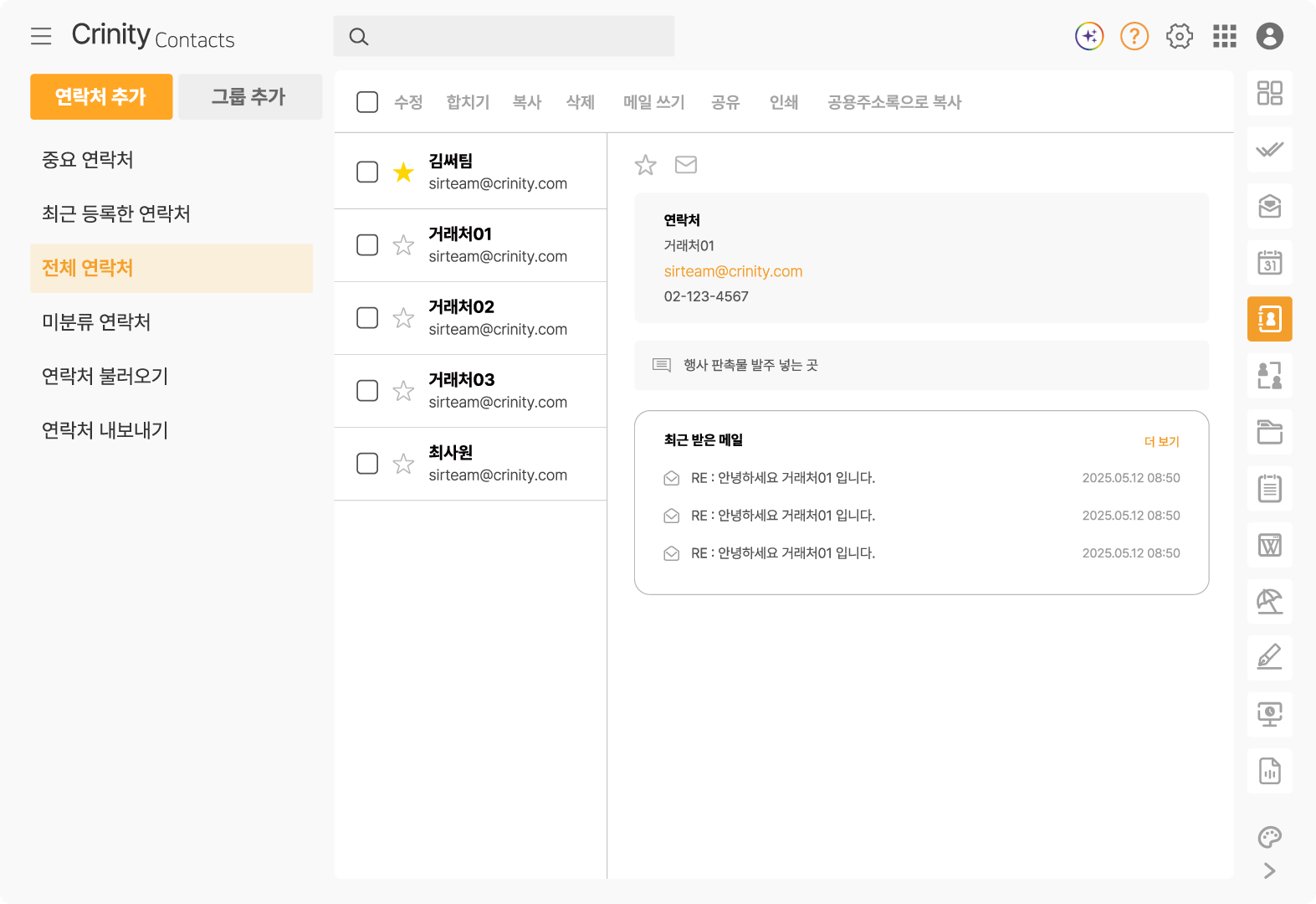Open the help question mark icon
The width and height of the screenshot is (1316, 904).
1134,36
